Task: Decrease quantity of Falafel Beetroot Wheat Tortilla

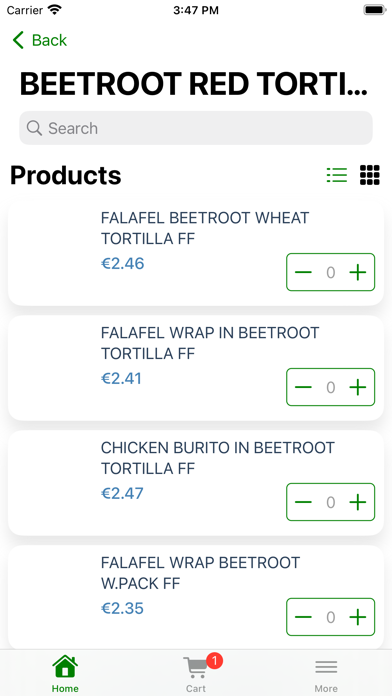Action: (x=303, y=272)
